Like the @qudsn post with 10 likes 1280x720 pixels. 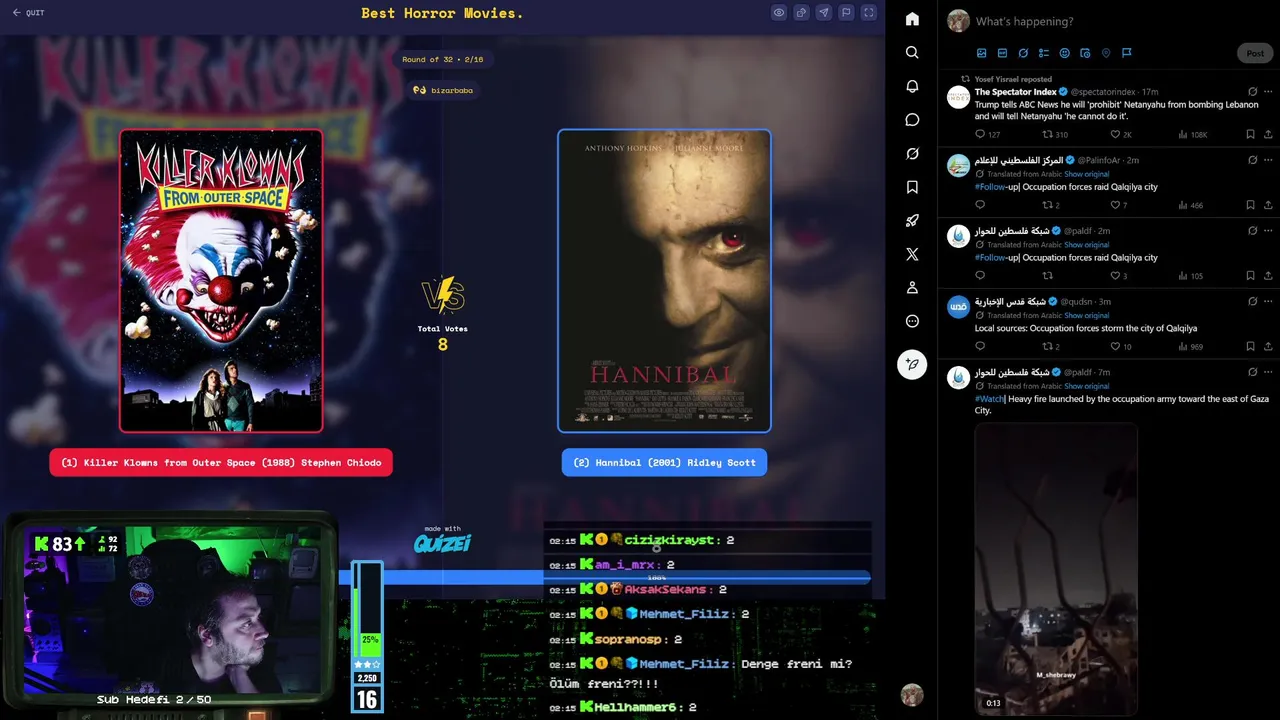tap(1121, 347)
